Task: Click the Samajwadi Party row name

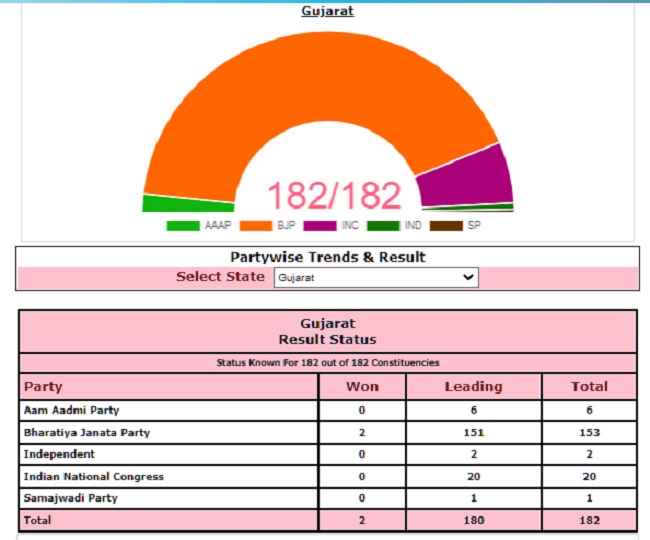Action: click(x=69, y=498)
